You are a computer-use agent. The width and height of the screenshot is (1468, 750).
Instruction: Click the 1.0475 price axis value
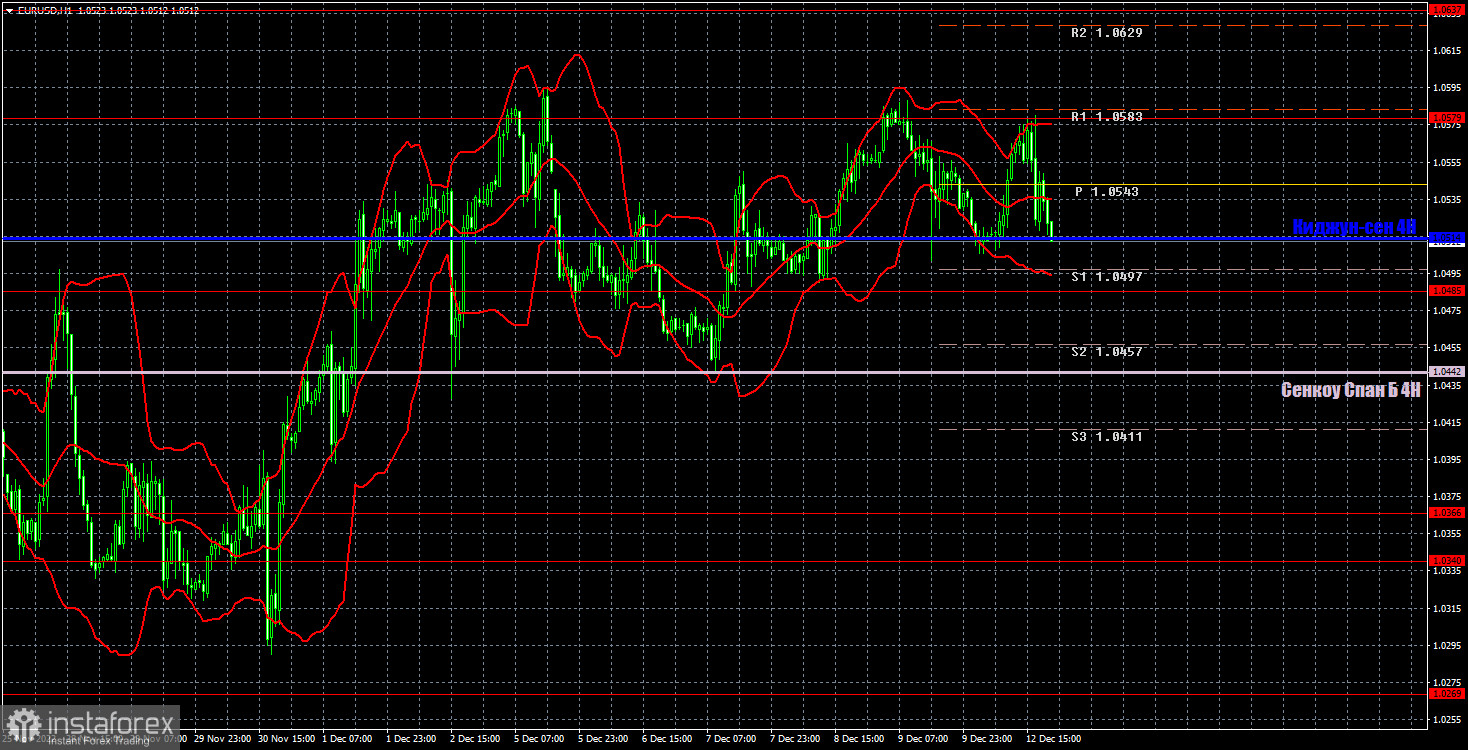[x=1447, y=311]
